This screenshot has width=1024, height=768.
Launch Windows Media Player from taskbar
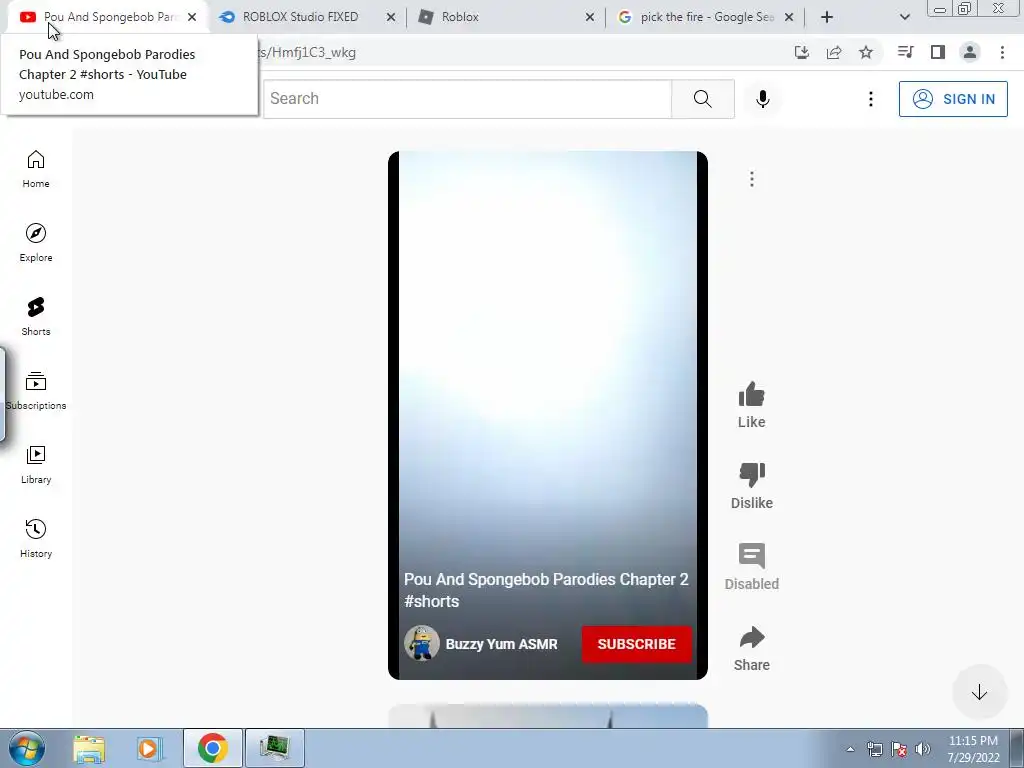tap(150, 748)
